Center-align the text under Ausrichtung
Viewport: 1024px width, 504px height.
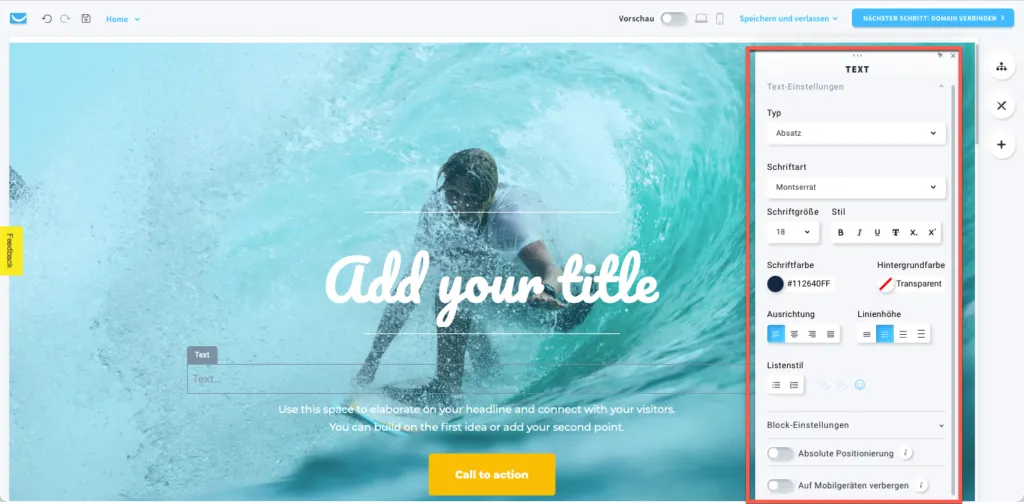pyautogui.click(x=794, y=334)
